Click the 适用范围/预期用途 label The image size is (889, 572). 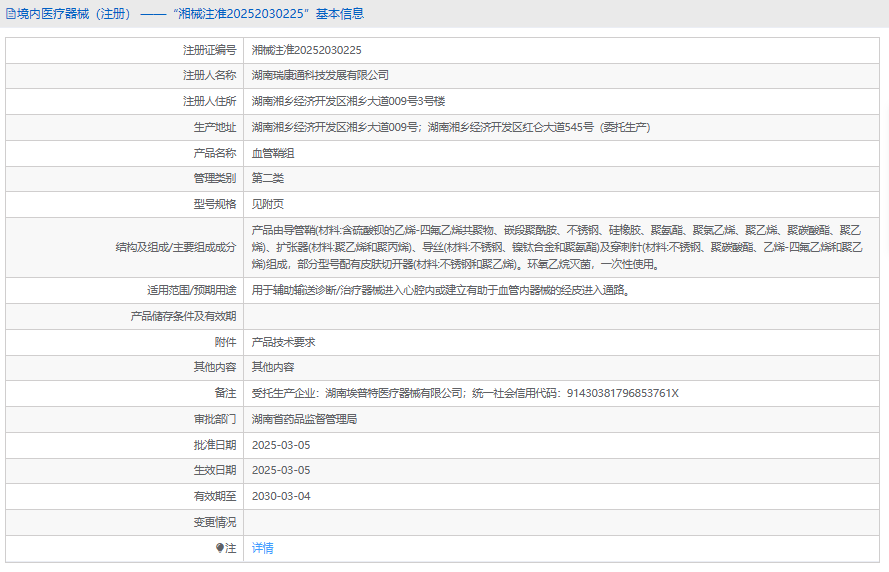tap(192, 291)
